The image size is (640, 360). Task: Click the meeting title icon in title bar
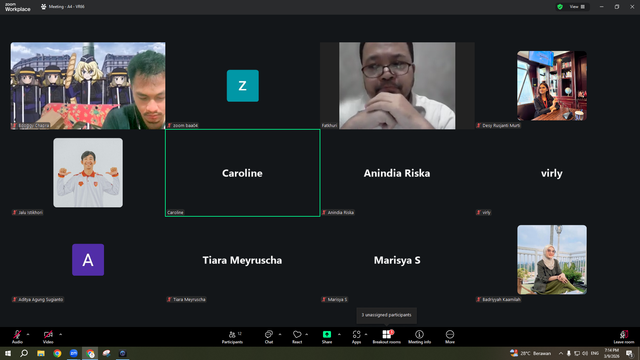(x=43, y=7)
